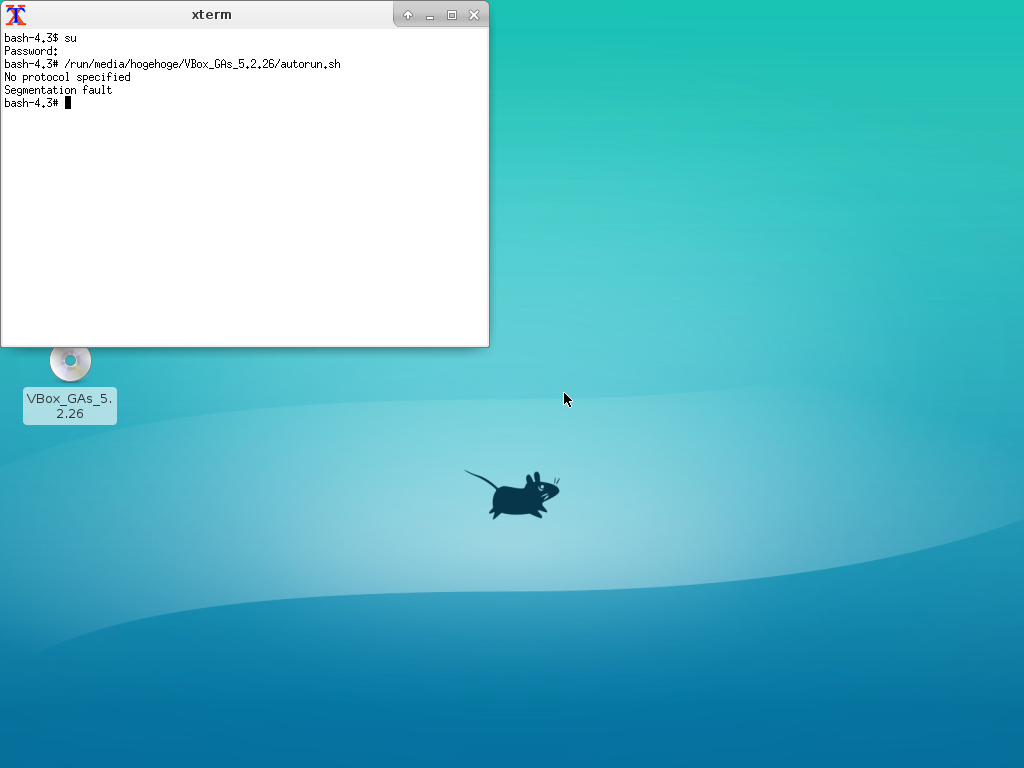The image size is (1024, 768).
Task: Click the xterm application icon in titlebar
Action: (16, 14)
